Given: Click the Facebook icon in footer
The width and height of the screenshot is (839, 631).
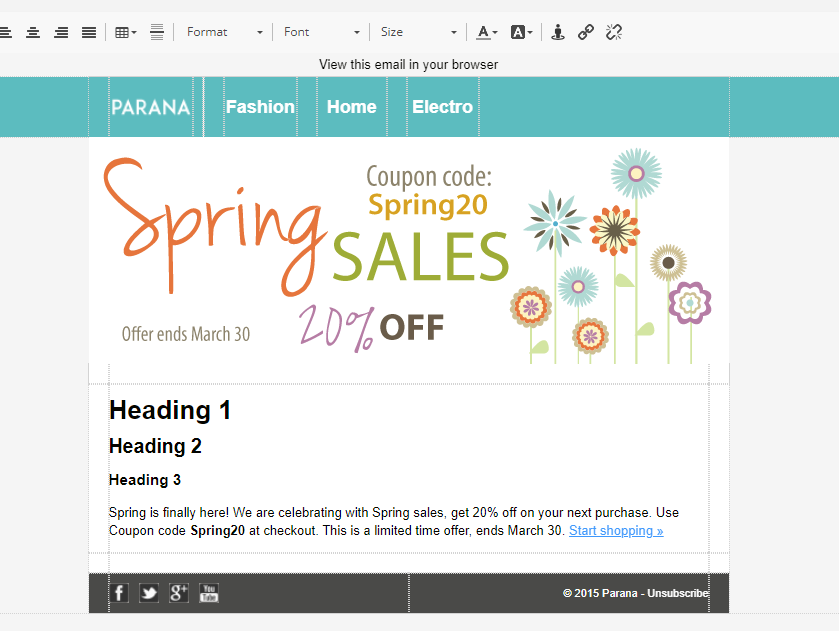Looking at the screenshot, I should tap(119, 593).
